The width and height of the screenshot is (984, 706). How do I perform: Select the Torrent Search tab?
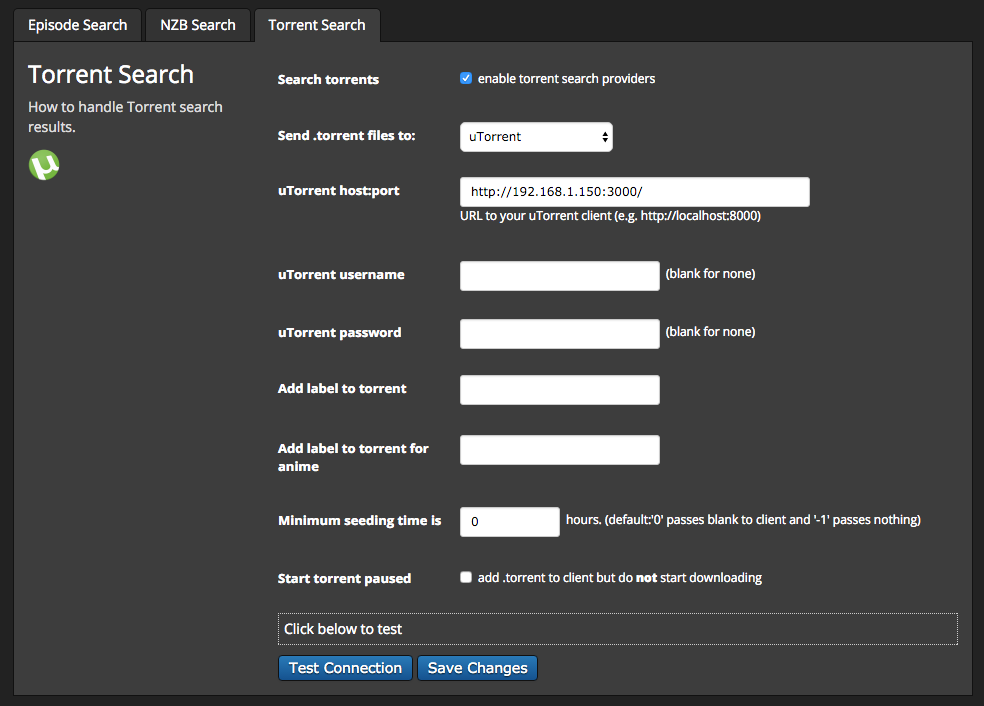pos(317,25)
